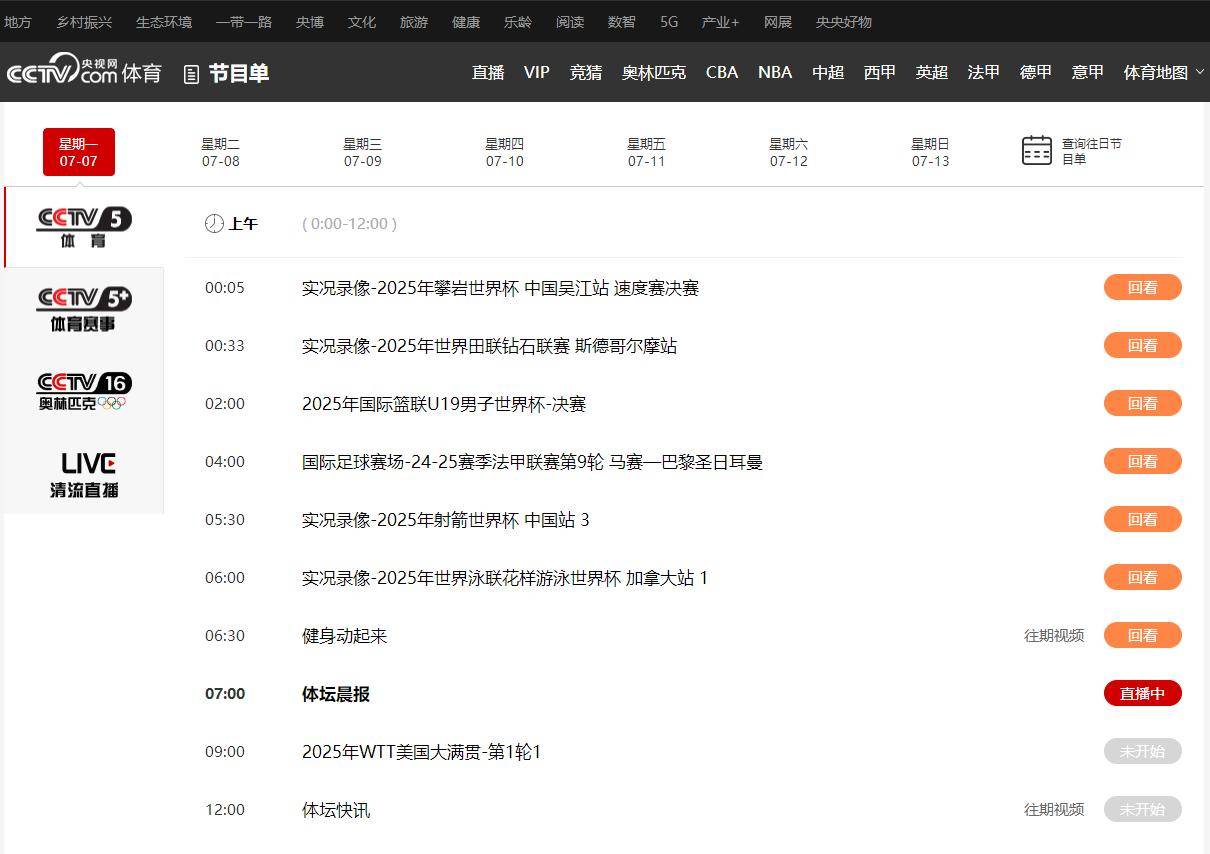The height and width of the screenshot is (854, 1210).
Task: Click 未开始 for WTT美国大满贯
Action: 1143,751
